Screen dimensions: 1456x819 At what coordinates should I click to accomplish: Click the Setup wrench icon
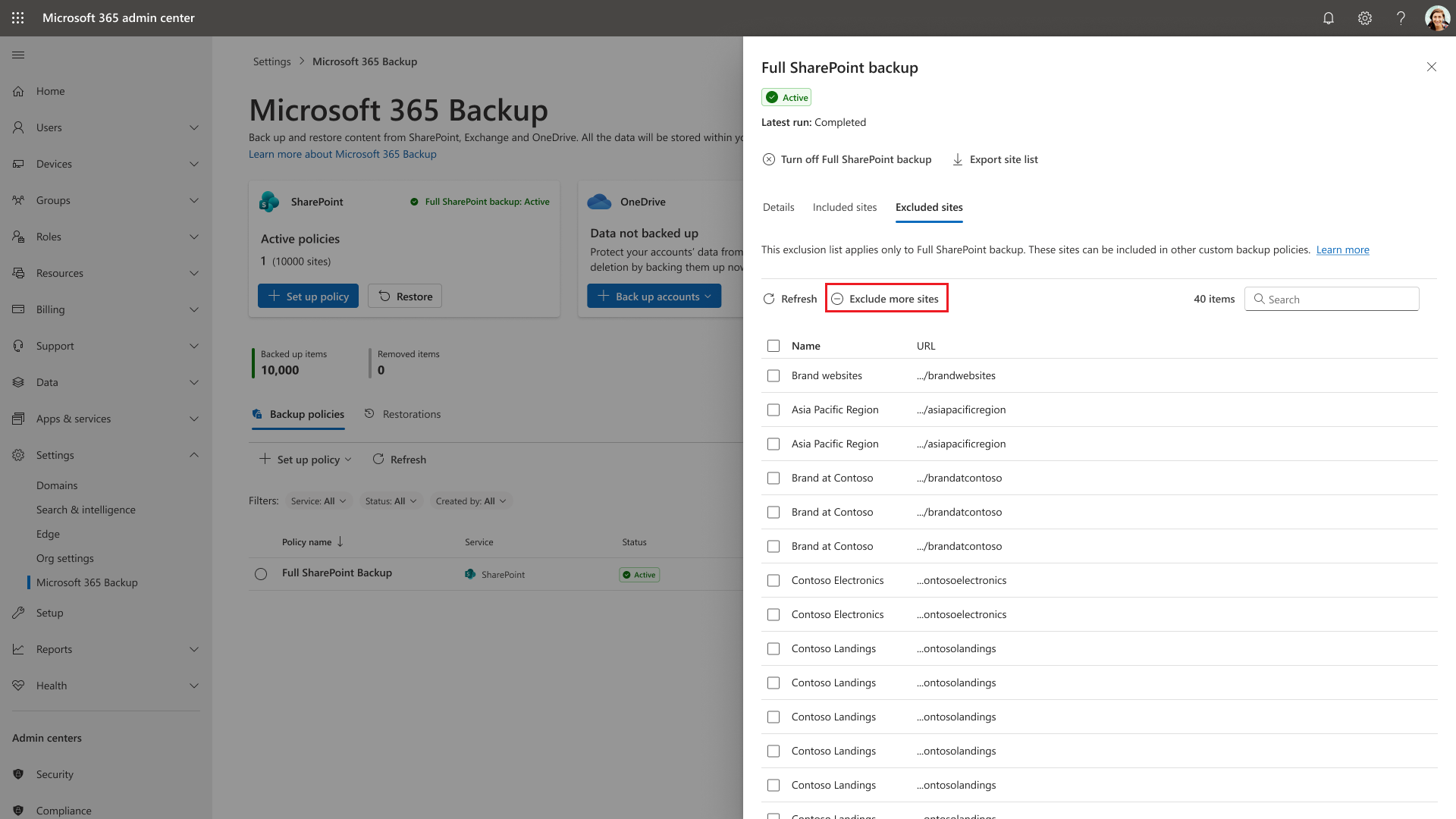click(18, 613)
